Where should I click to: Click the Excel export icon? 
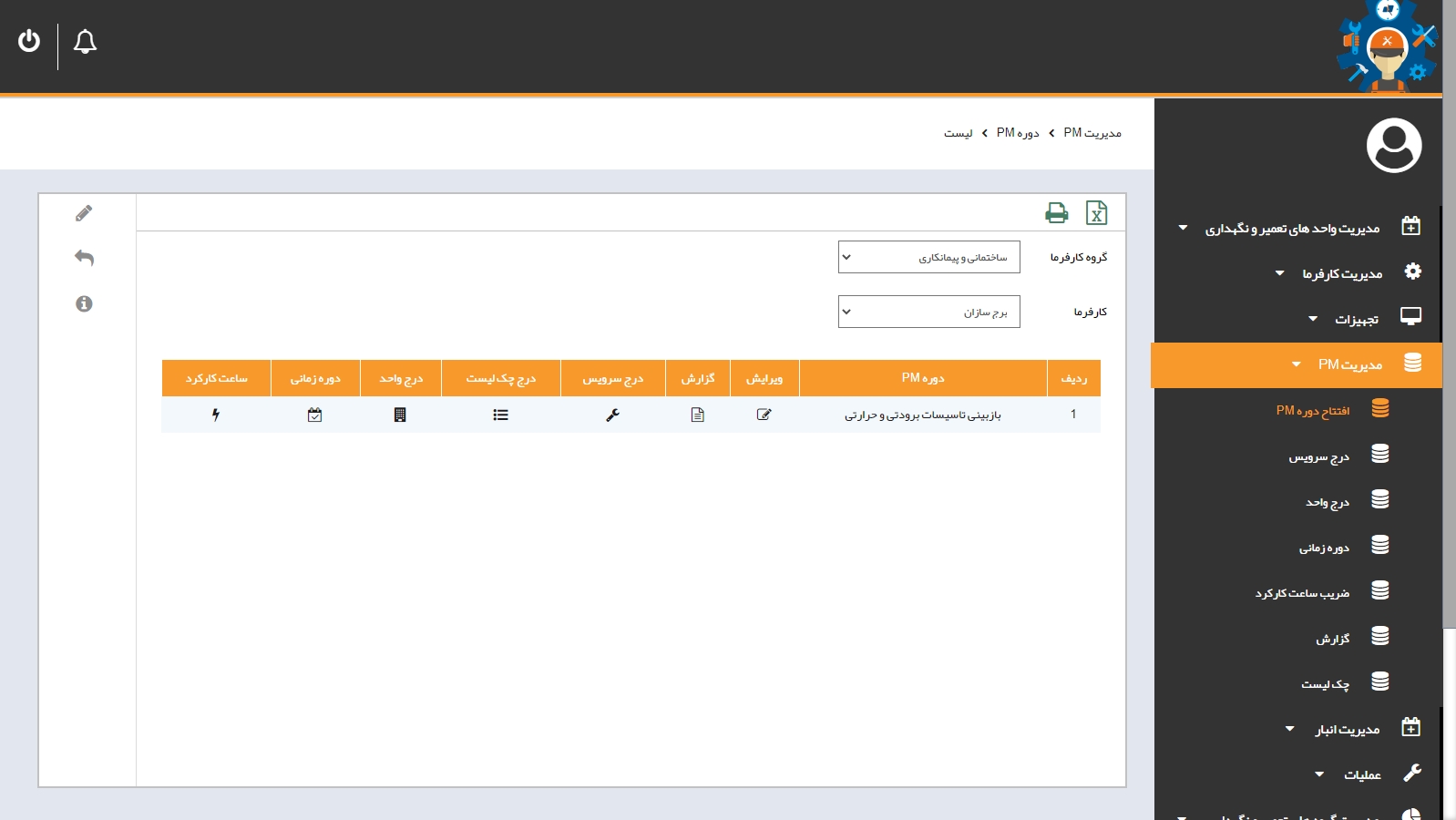click(x=1096, y=212)
